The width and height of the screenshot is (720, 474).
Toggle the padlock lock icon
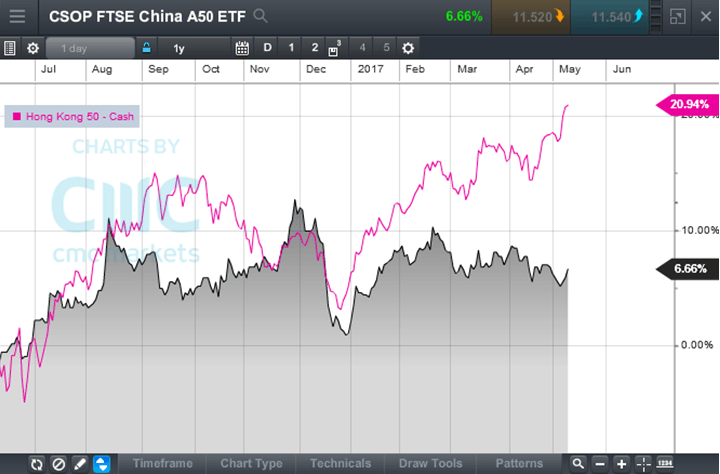pyautogui.click(x=146, y=48)
